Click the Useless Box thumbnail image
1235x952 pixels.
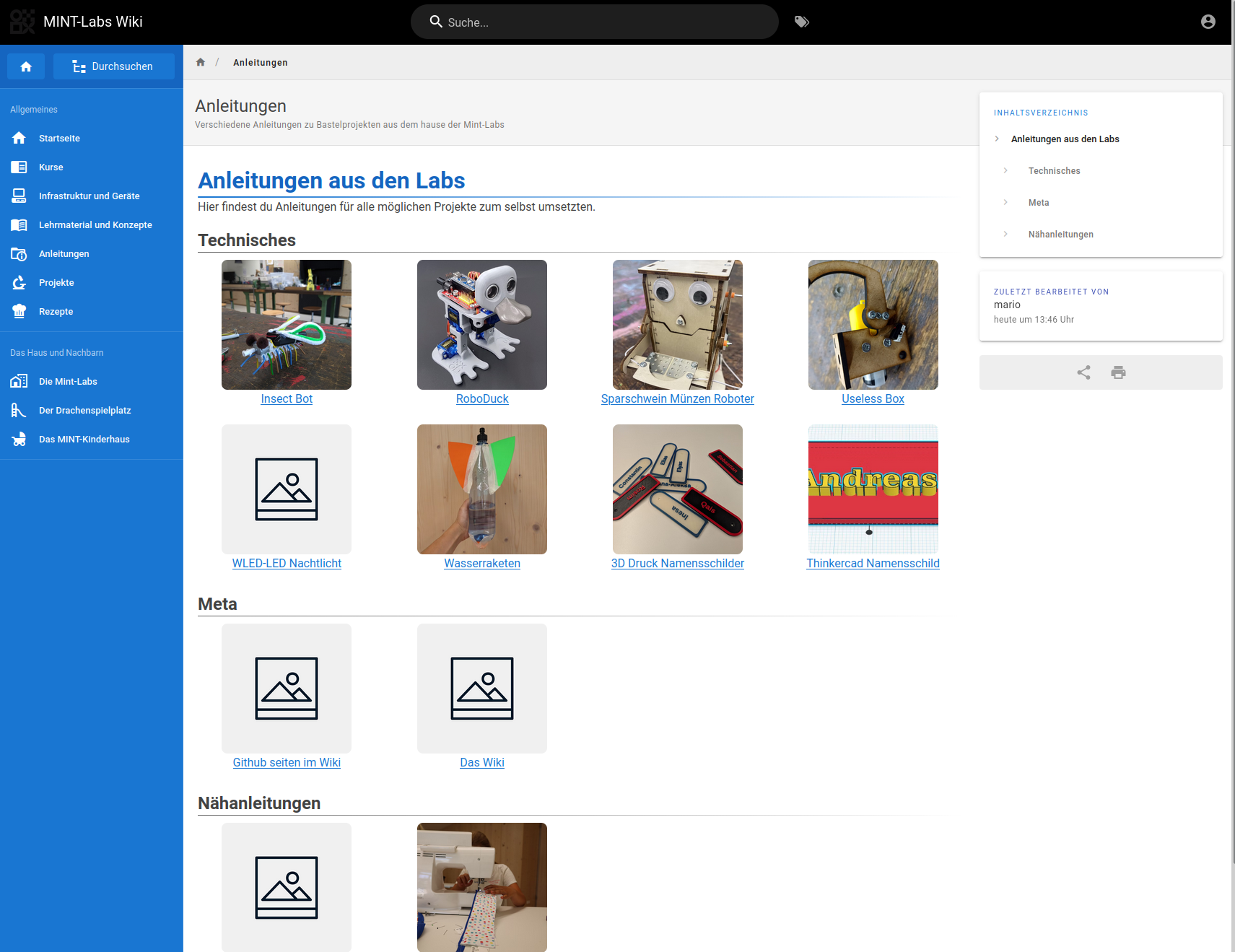873,325
